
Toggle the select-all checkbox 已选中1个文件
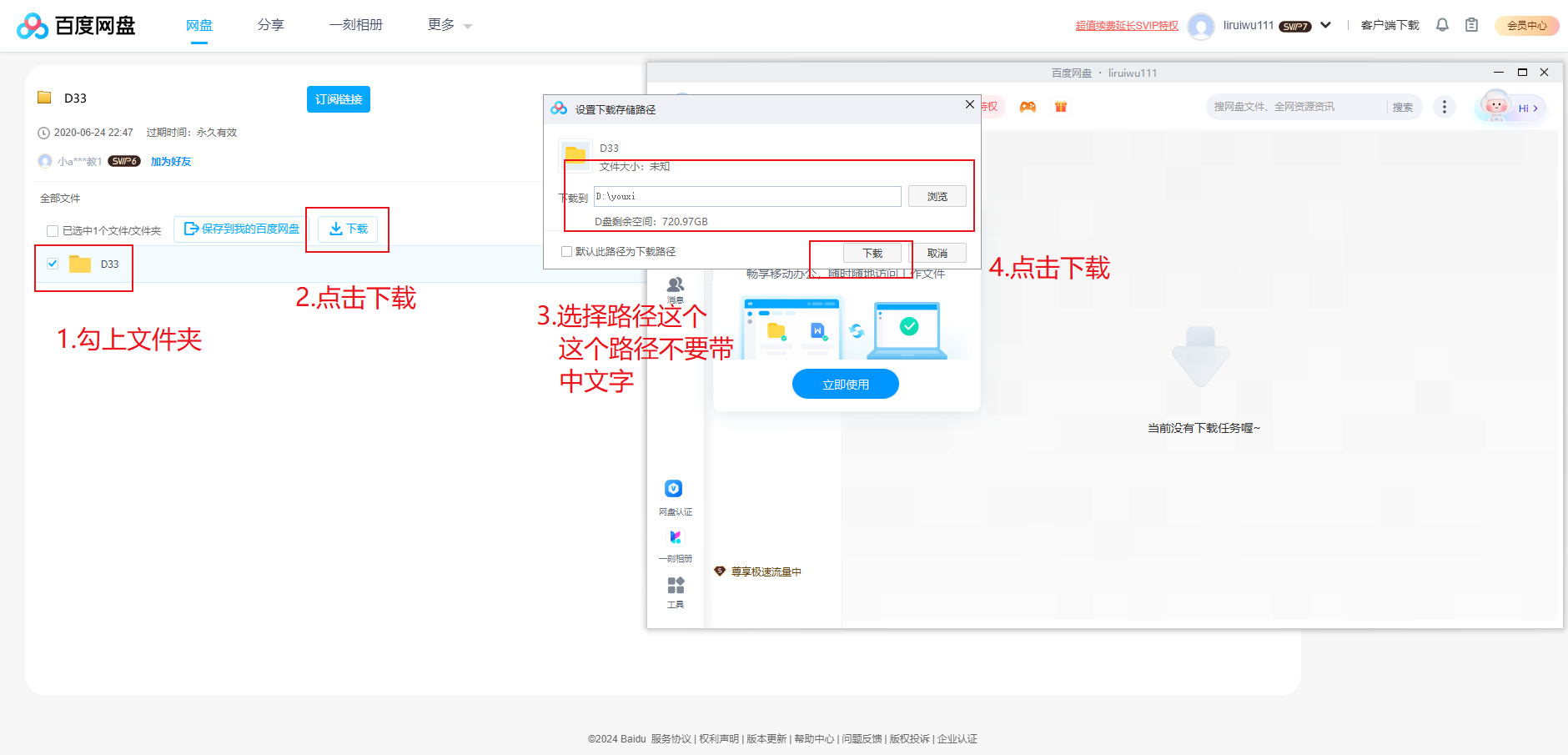53,231
